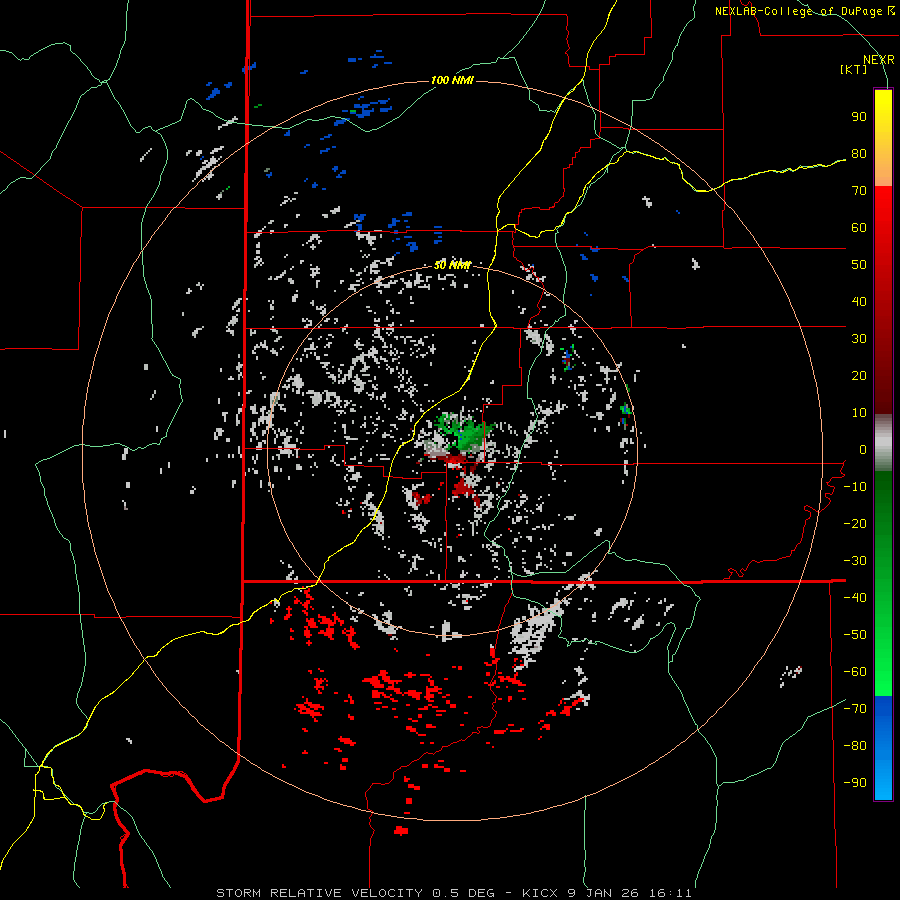900x900 pixels.
Task: Click the 100 NMI range ring label
Action: pos(452,80)
